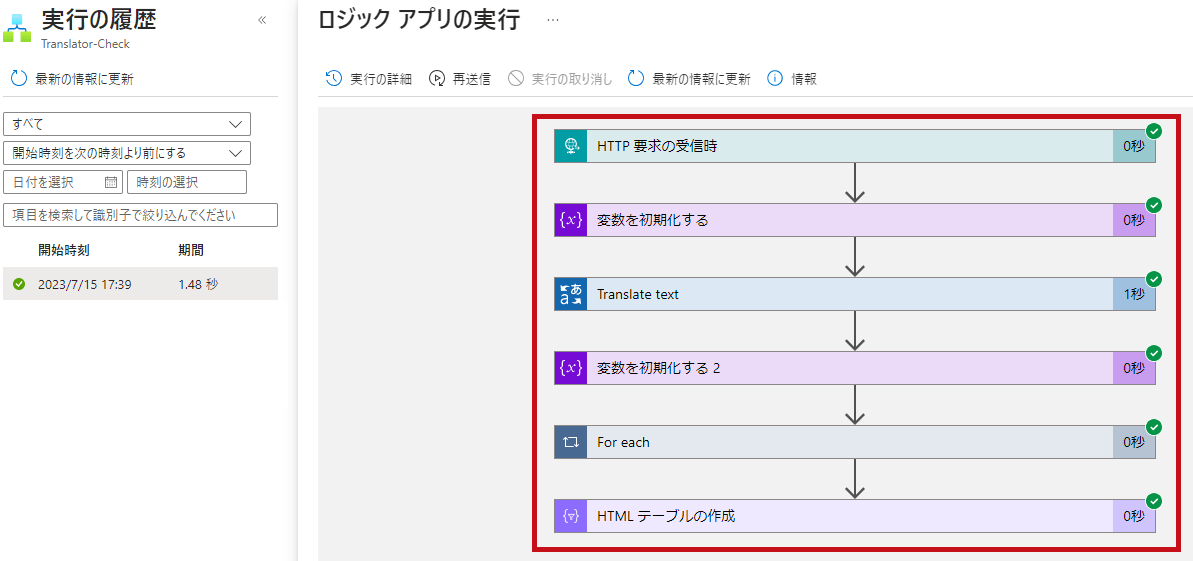Click the data operations icon on HTML テーブルの作成
The height and width of the screenshot is (561, 1193).
coord(571,516)
